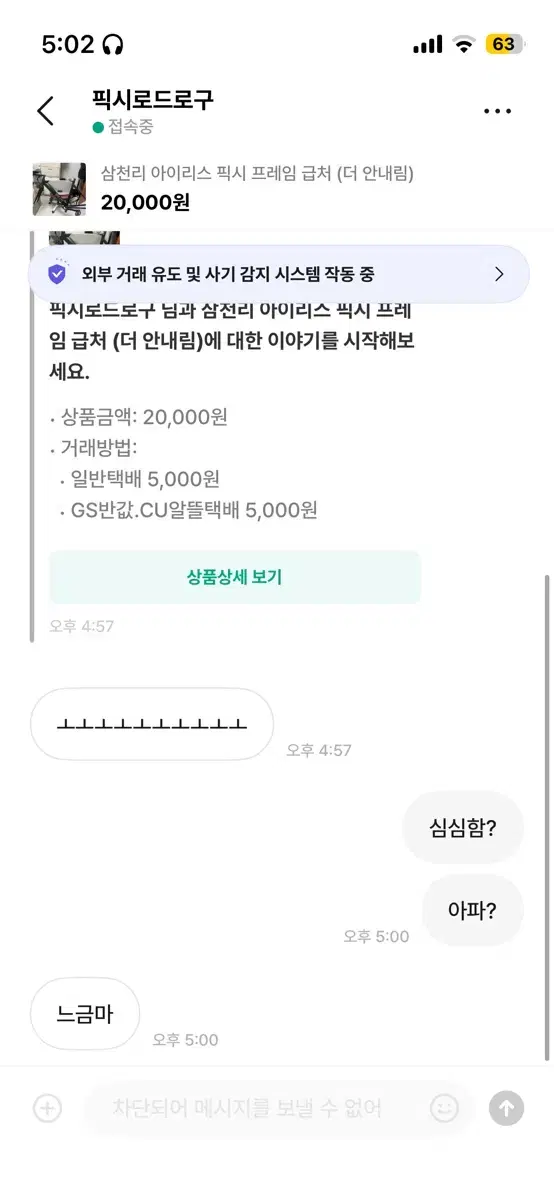Open the three-dot more options menu

pos(497,111)
